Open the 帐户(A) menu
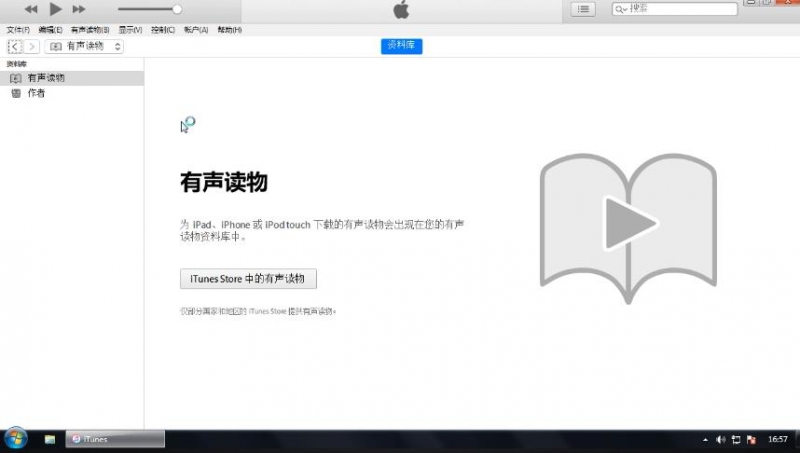Screen dimensions: 800x453 [x=196, y=30]
